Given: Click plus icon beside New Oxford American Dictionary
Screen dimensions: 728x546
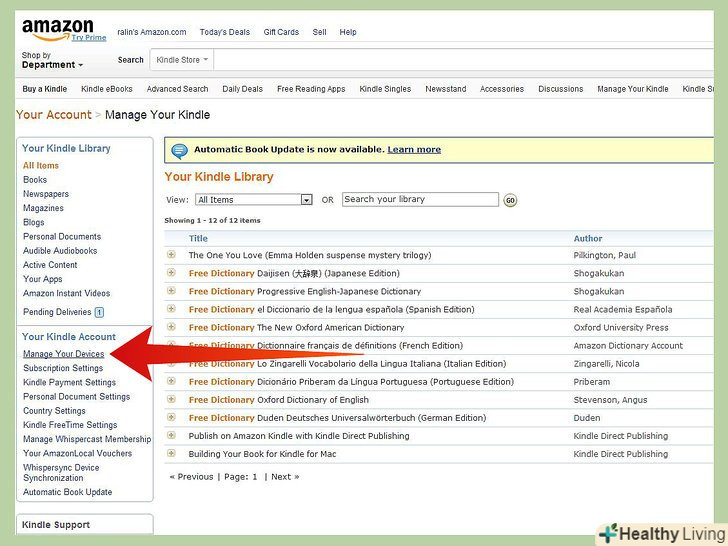Looking at the screenshot, I should [x=172, y=327].
